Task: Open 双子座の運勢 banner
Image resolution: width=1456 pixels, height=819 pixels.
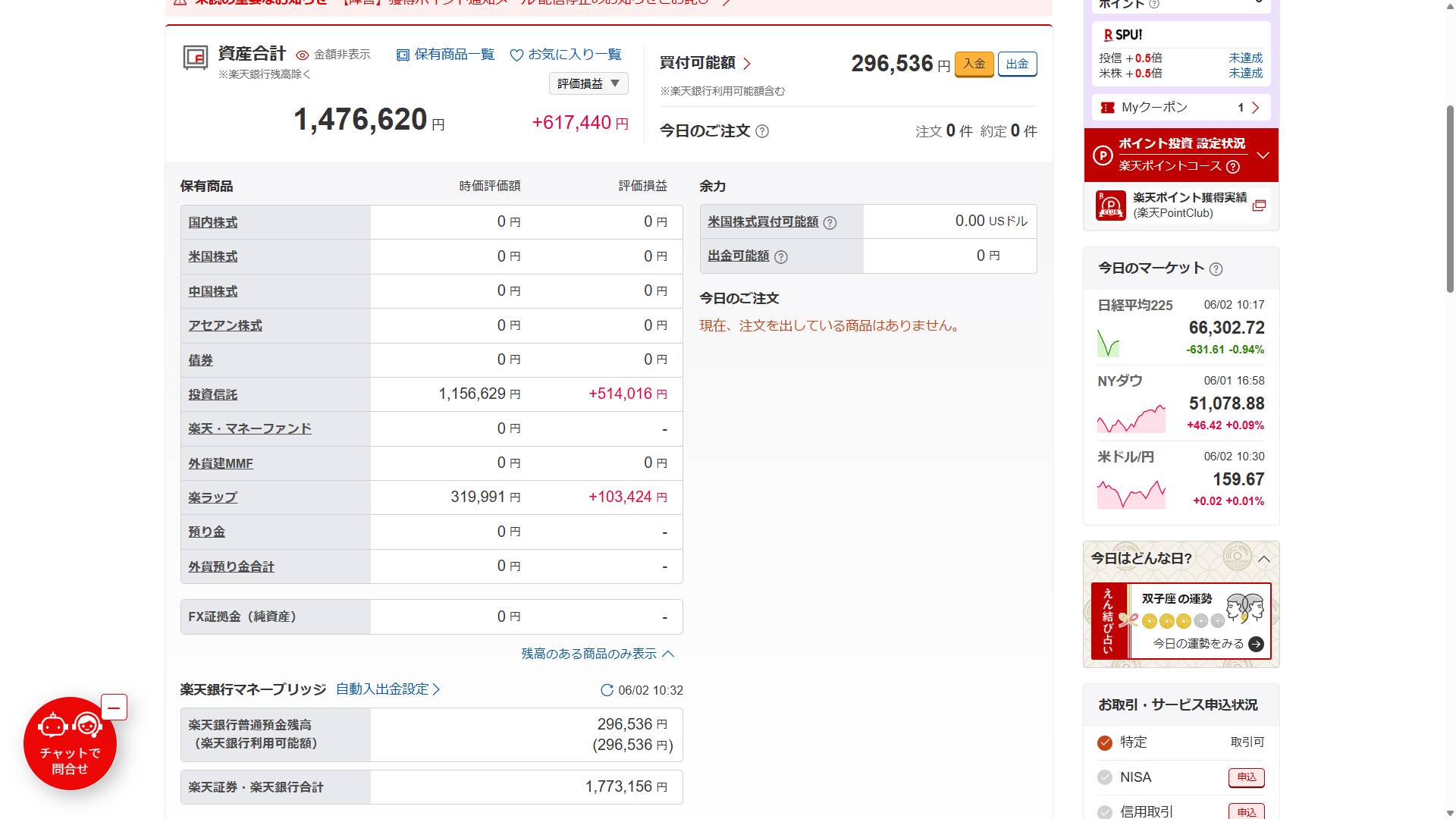Action: click(1181, 620)
